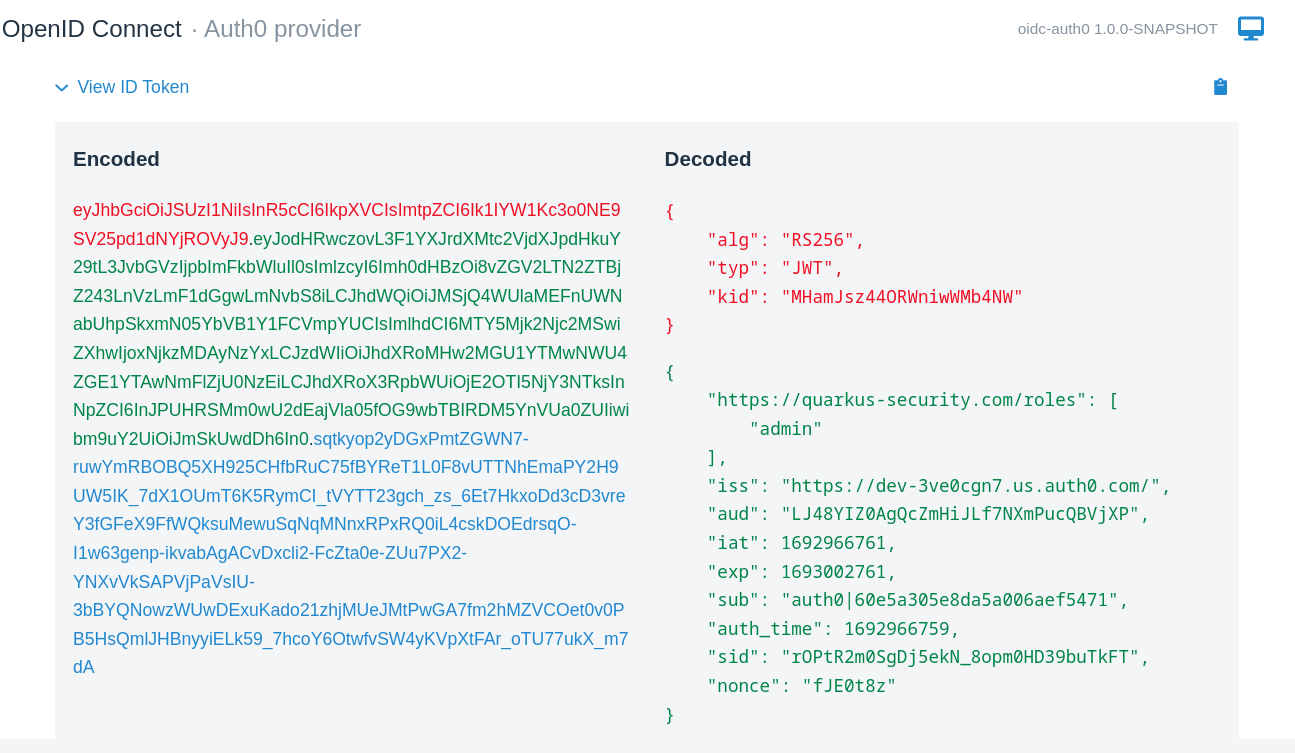1295x753 pixels.
Task: Click the monitor icon in the header
Action: [x=1250, y=28]
